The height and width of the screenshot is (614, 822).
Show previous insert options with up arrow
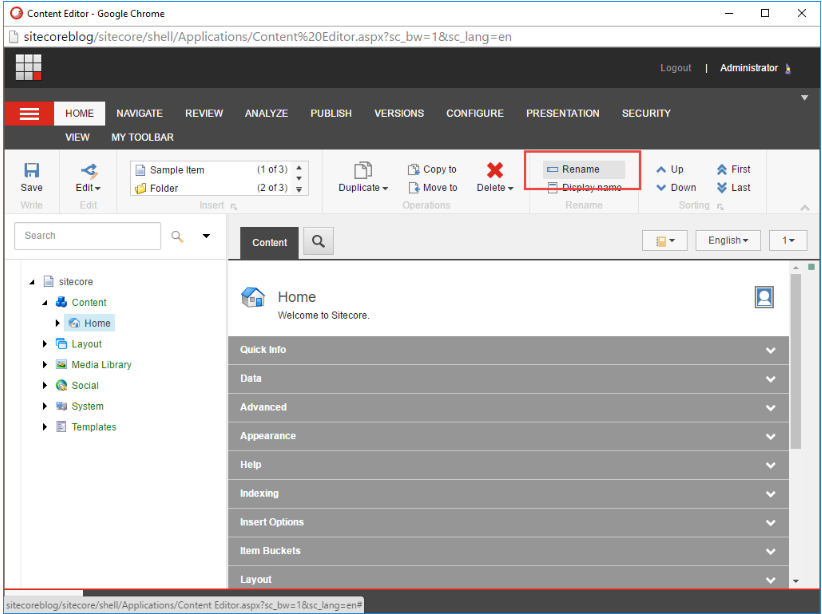point(299,168)
